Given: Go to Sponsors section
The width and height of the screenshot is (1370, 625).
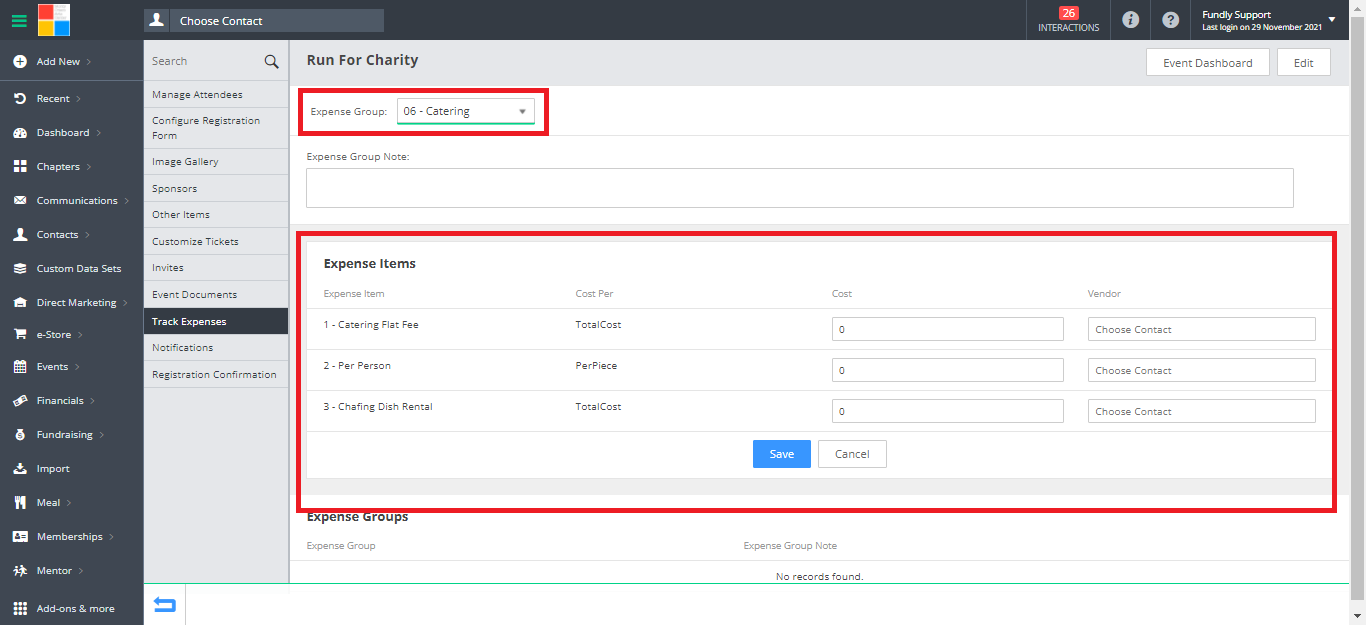Looking at the screenshot, I should [216, 189].
